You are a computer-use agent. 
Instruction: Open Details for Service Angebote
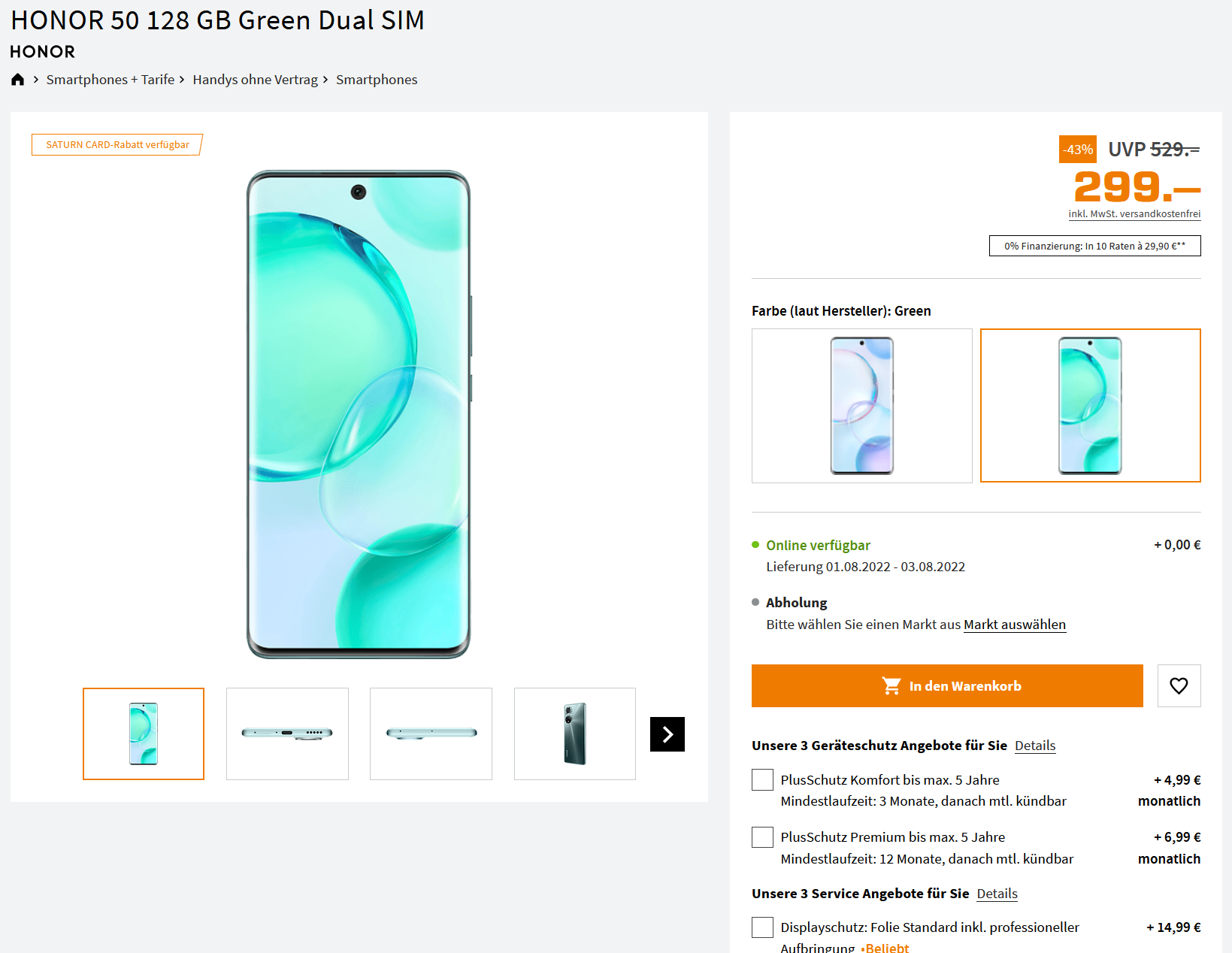997,894
